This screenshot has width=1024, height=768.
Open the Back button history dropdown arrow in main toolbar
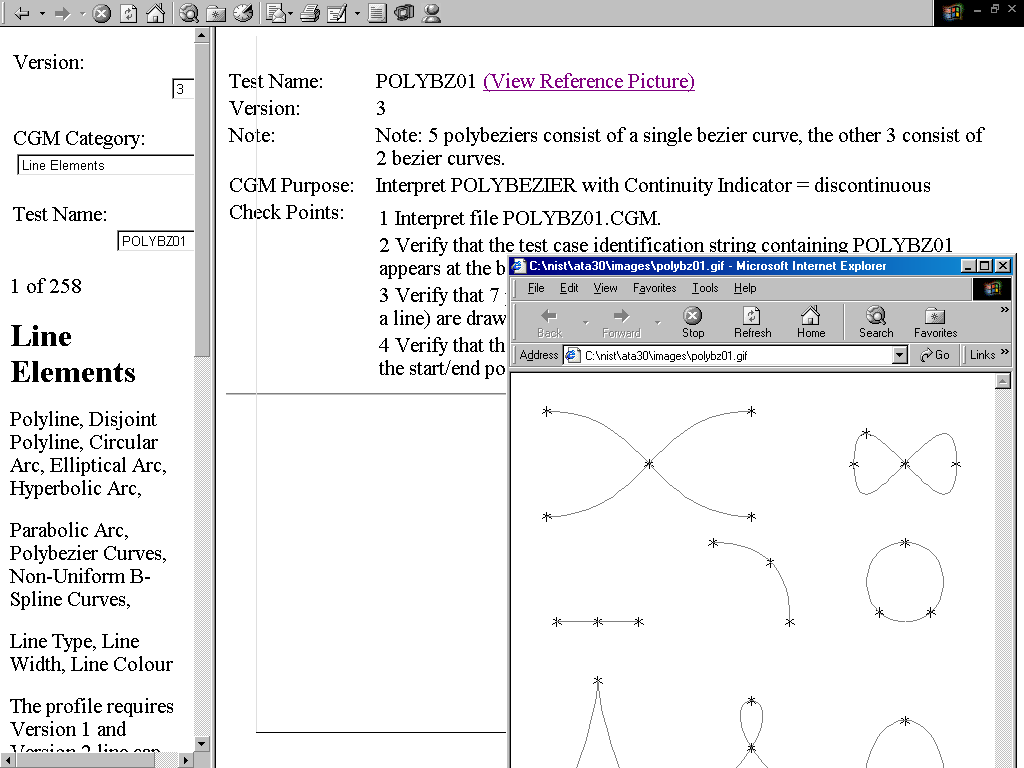[x=42, y=14]
